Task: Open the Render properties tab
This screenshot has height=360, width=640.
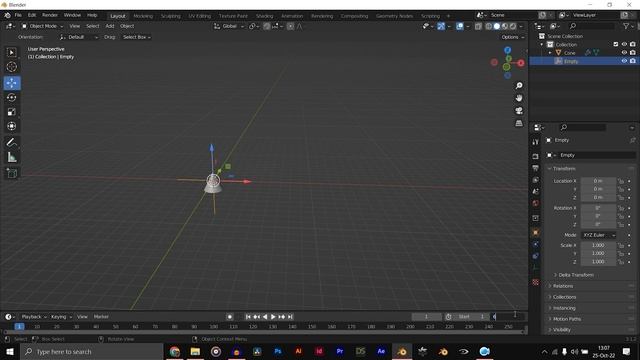Action: pyautogui.click(x=536, y=157)
